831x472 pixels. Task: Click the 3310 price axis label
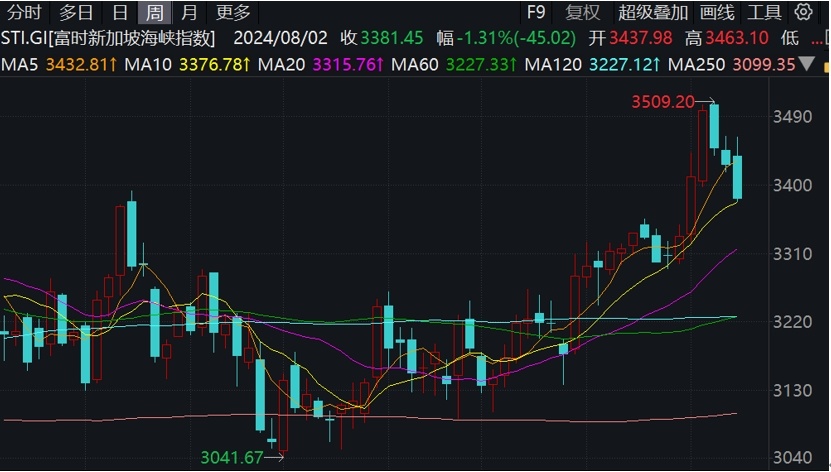point(792,254)
